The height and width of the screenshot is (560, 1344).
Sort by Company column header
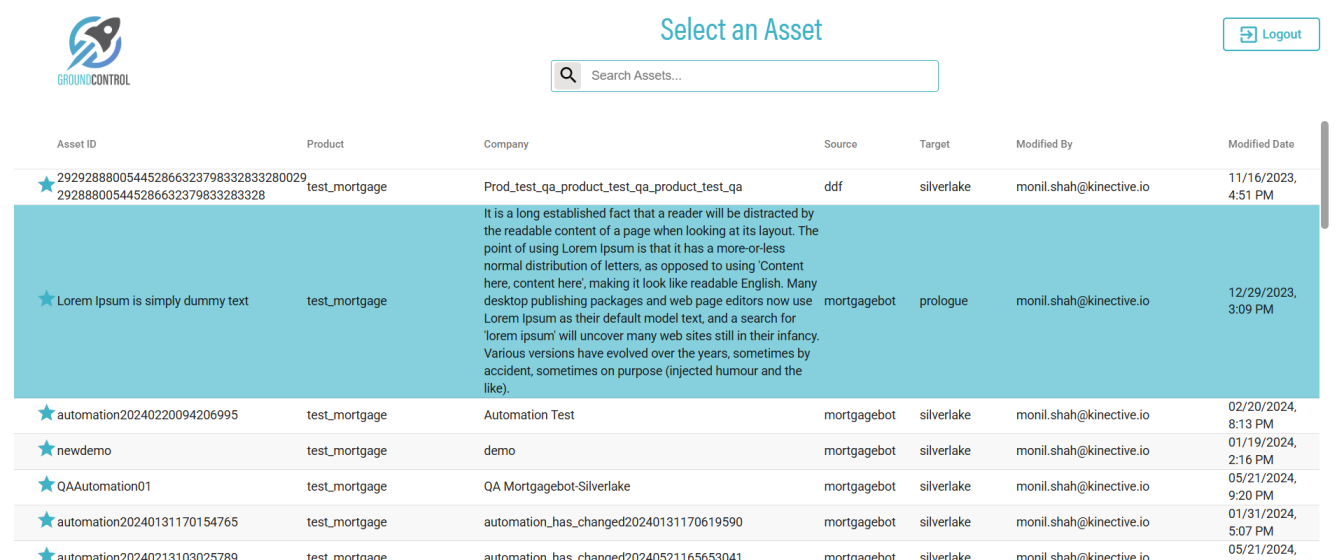506,144
